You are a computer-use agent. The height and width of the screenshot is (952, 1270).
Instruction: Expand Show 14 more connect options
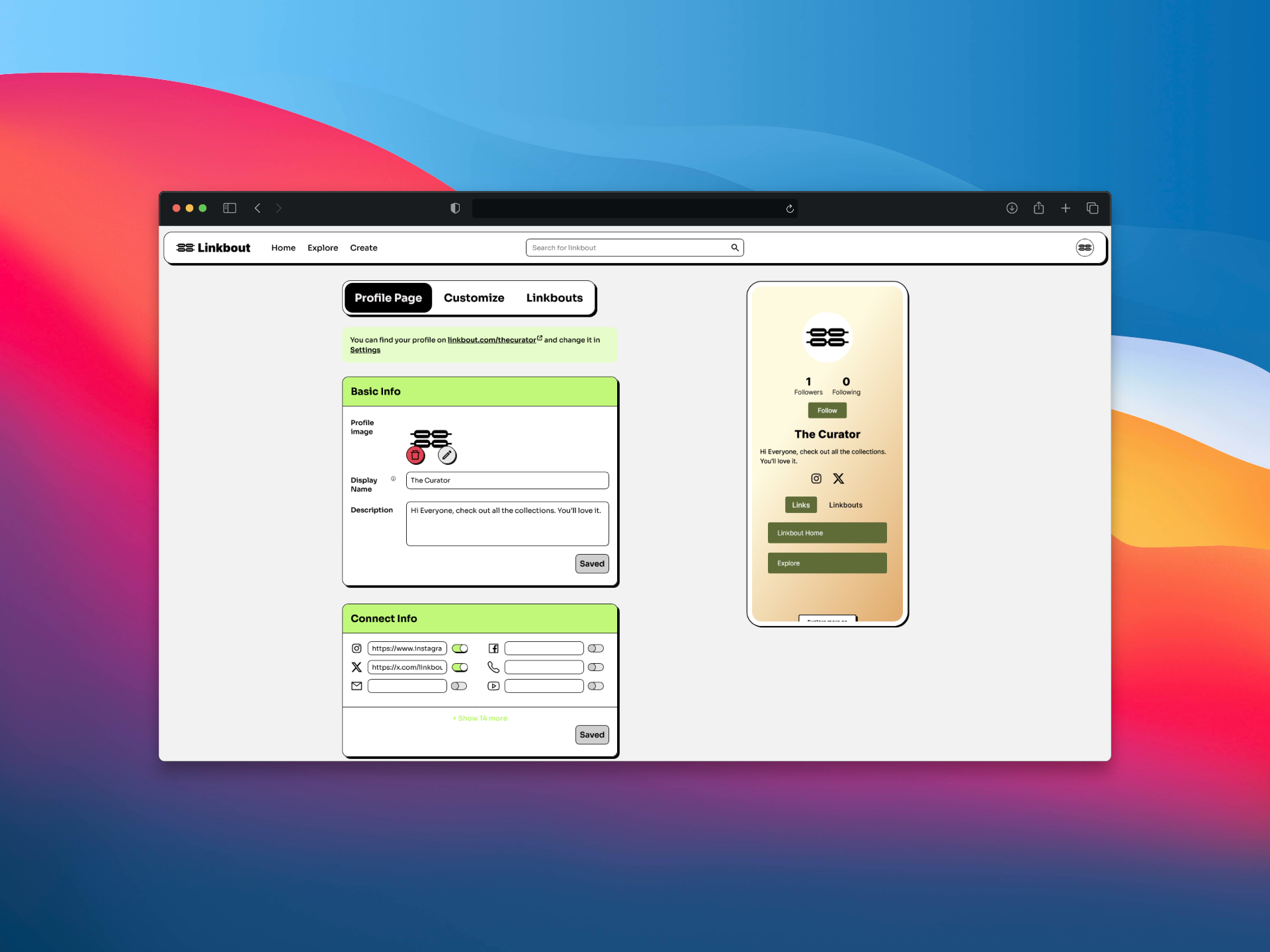(x=480, y=718)
